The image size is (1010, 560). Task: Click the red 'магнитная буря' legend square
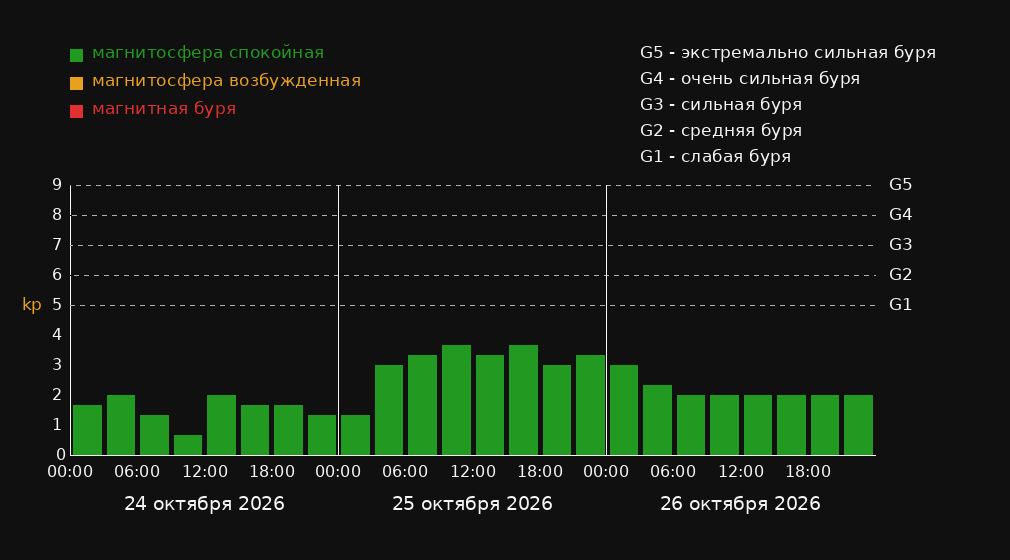(x=77, y=111)
